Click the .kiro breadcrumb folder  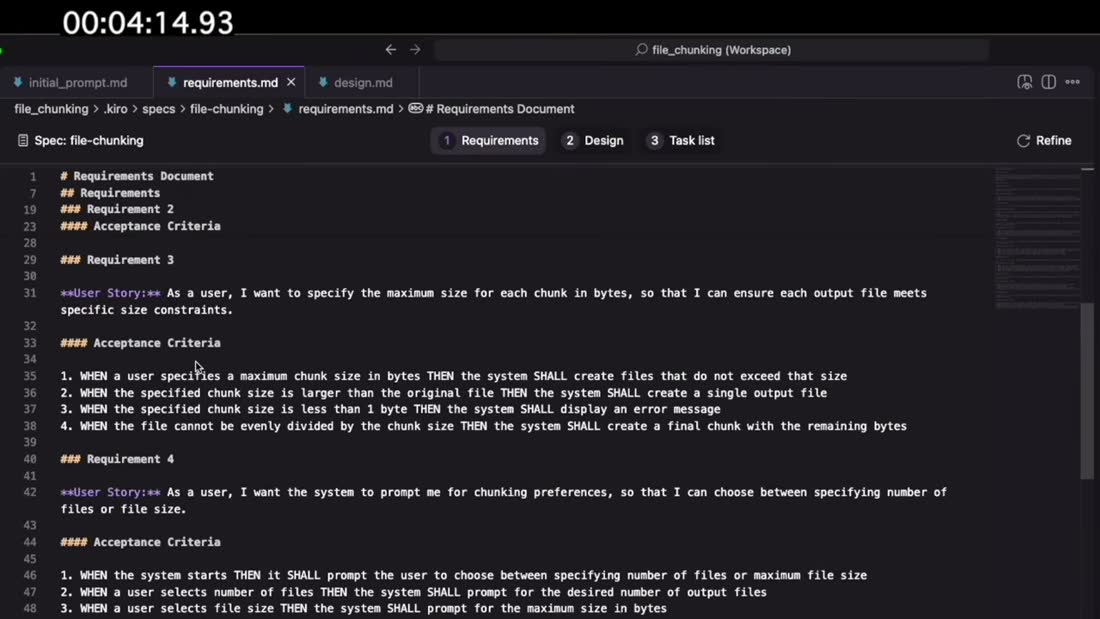click(115, 109)
